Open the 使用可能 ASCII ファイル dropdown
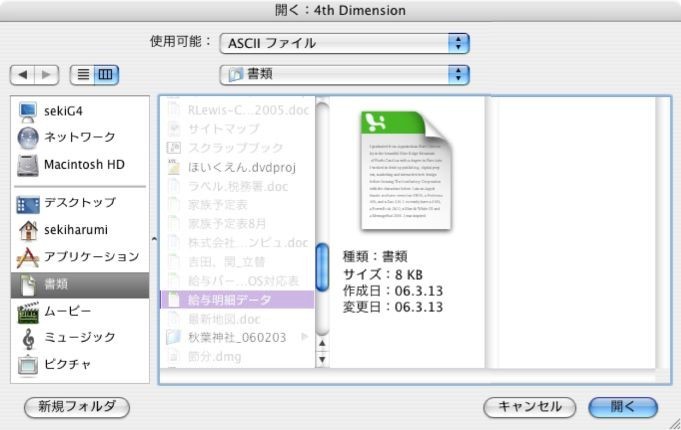681x430 pixels. click(345, 43)
